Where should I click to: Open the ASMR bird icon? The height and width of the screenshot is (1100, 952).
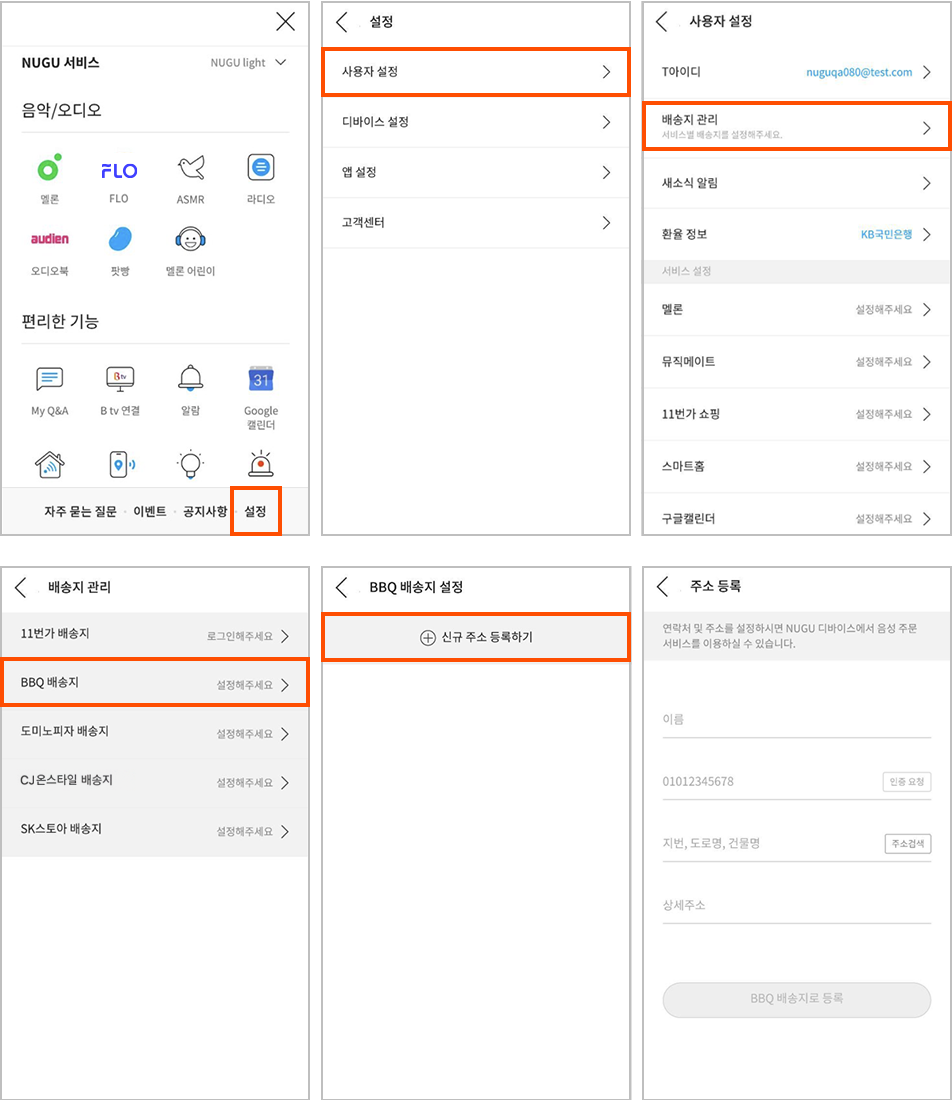tap(191, 168)
